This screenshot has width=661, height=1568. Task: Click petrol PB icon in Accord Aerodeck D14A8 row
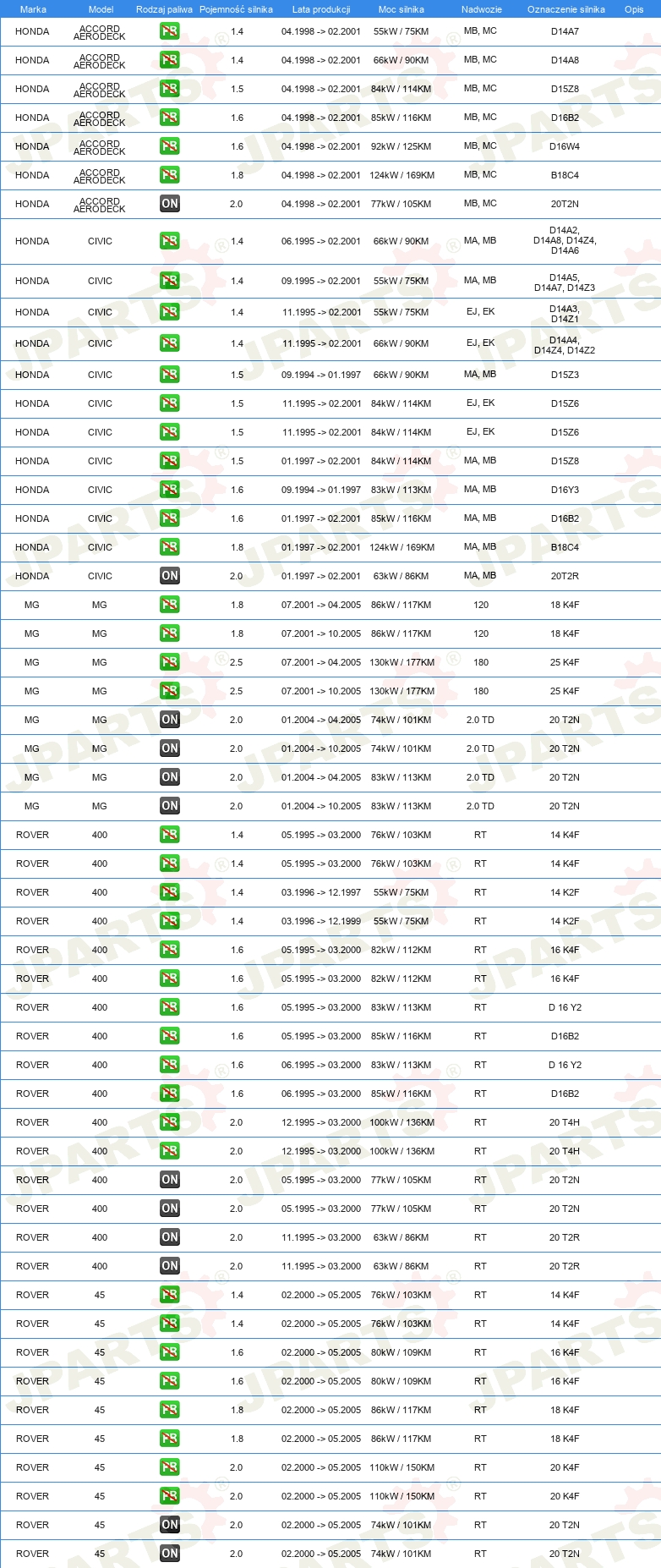coord(170,60)
